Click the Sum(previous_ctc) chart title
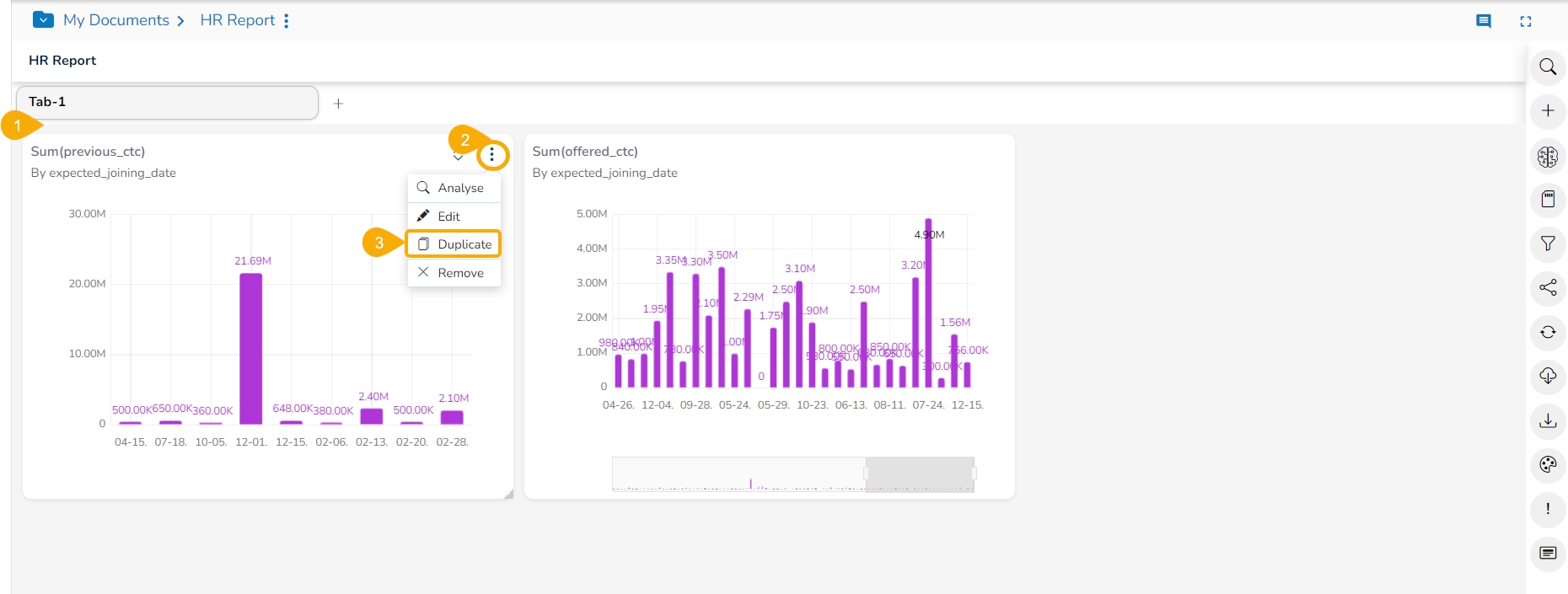 tap(88, 152)
